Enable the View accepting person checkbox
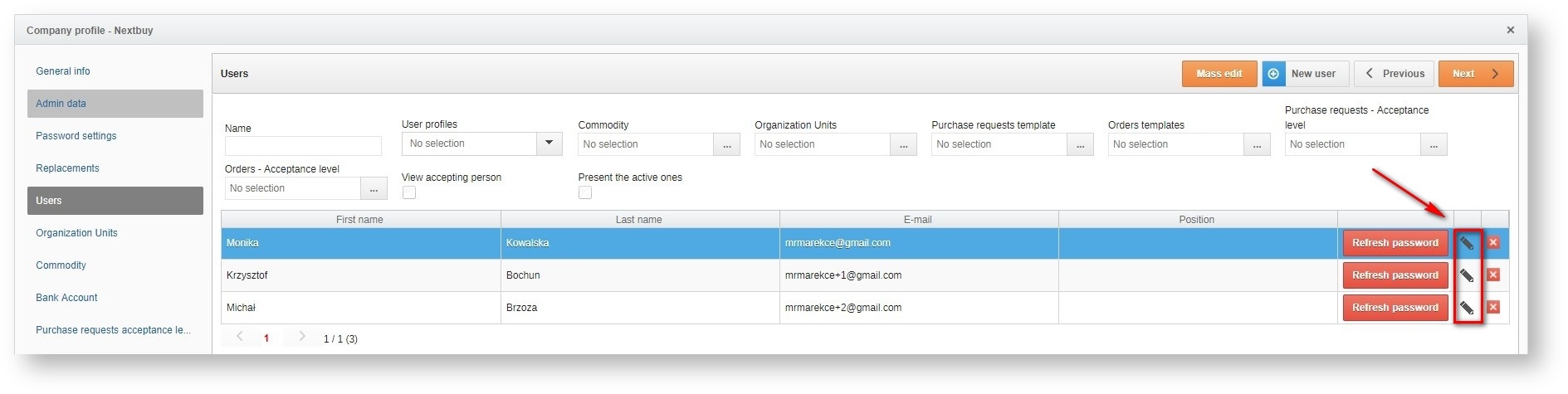The image size is (1568, 394). click(409, 192)
